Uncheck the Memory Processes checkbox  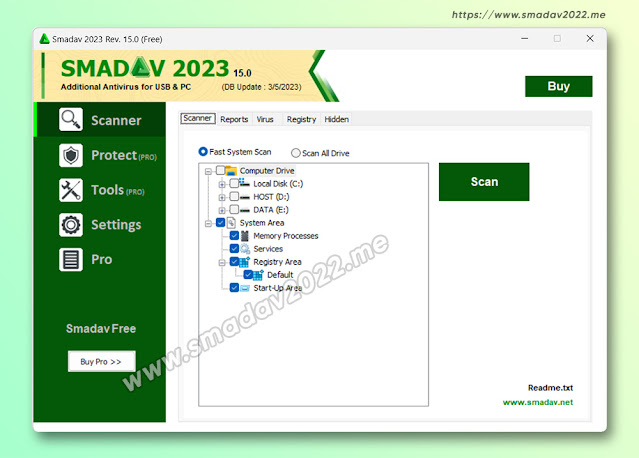click(x=234, y=236)
